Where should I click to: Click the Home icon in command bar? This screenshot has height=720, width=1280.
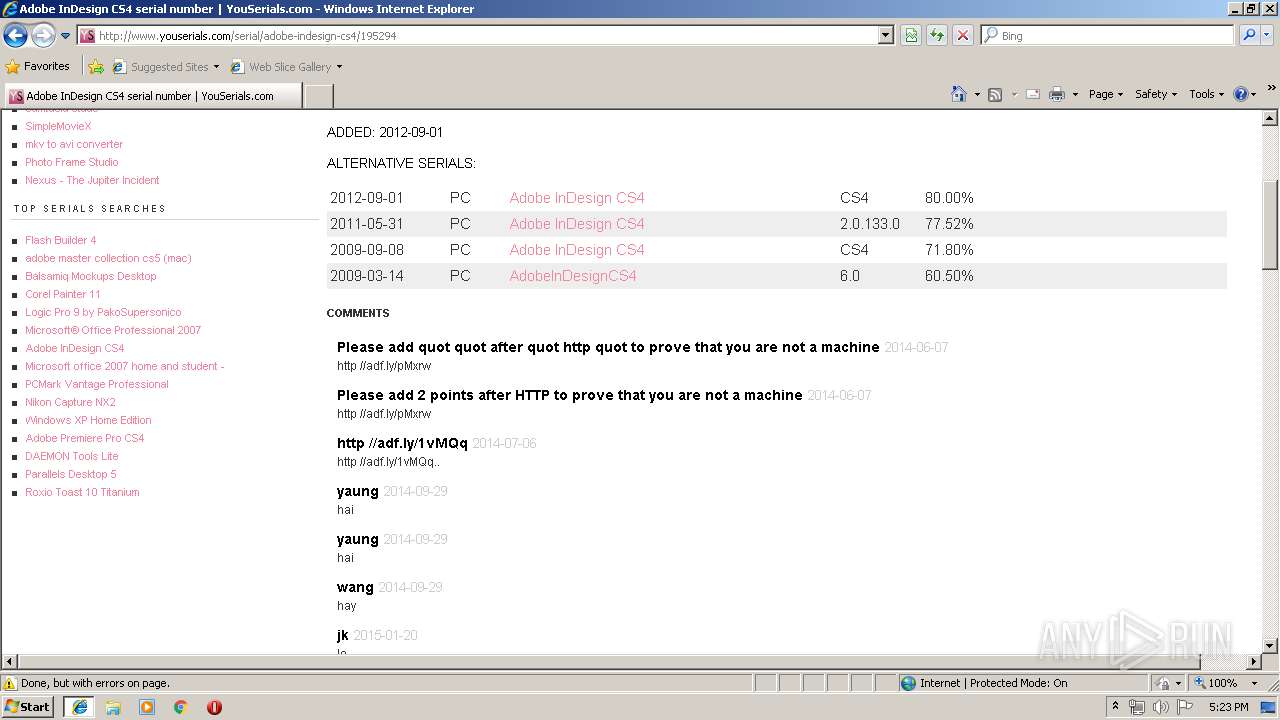[958, 94]
